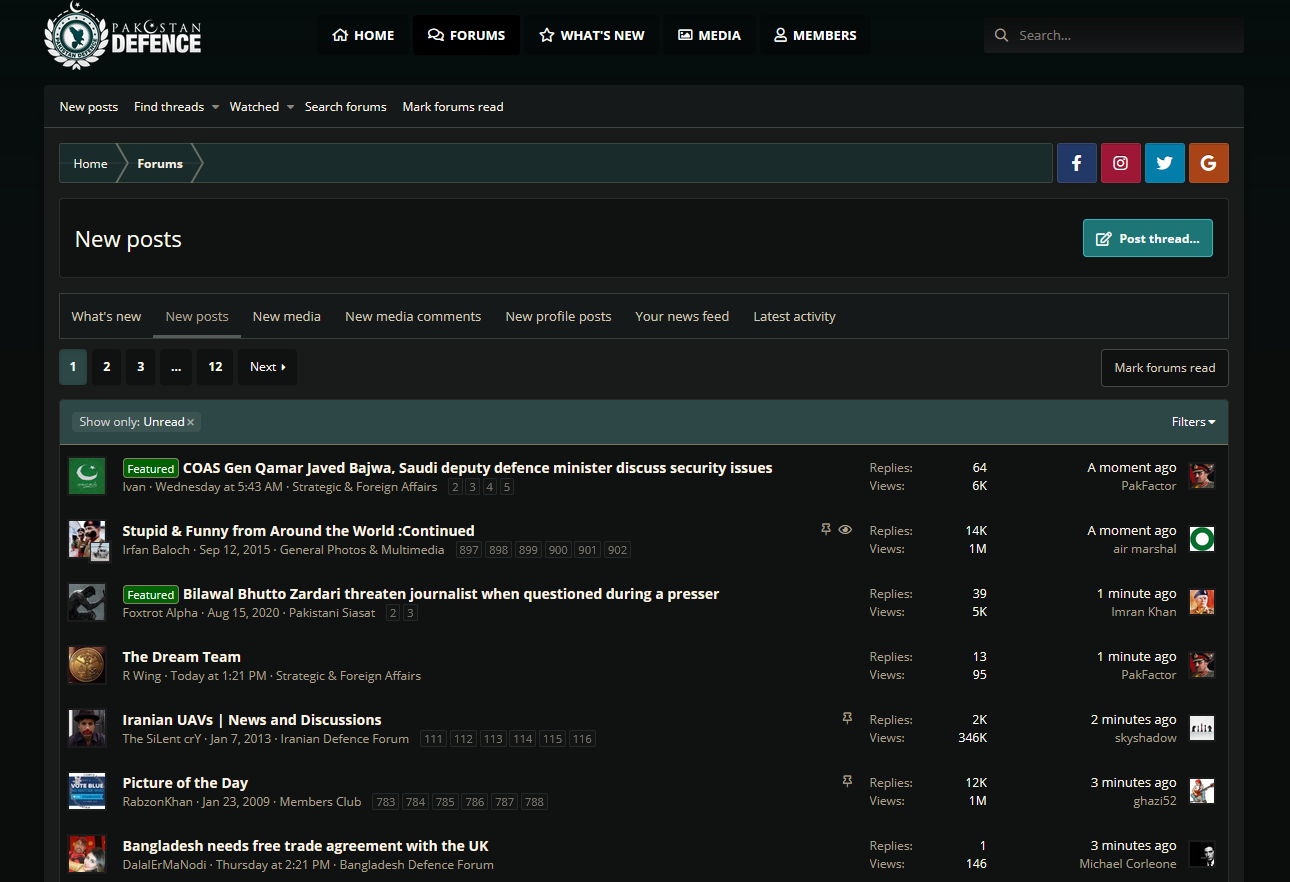
Task: Open the Facebook social icon
Action: (1076, 163)
